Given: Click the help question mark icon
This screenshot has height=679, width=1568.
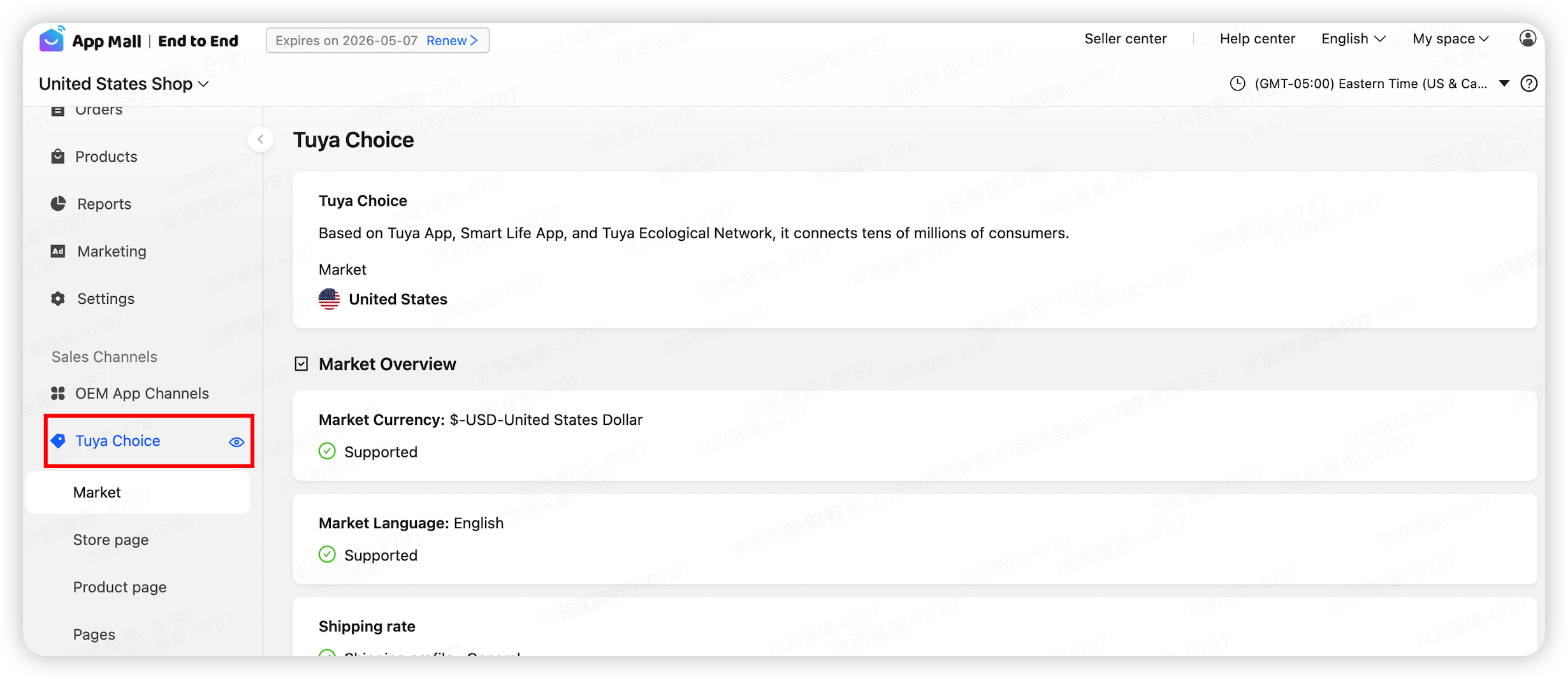Looking at the screenshot, I should click(1528, 83).
